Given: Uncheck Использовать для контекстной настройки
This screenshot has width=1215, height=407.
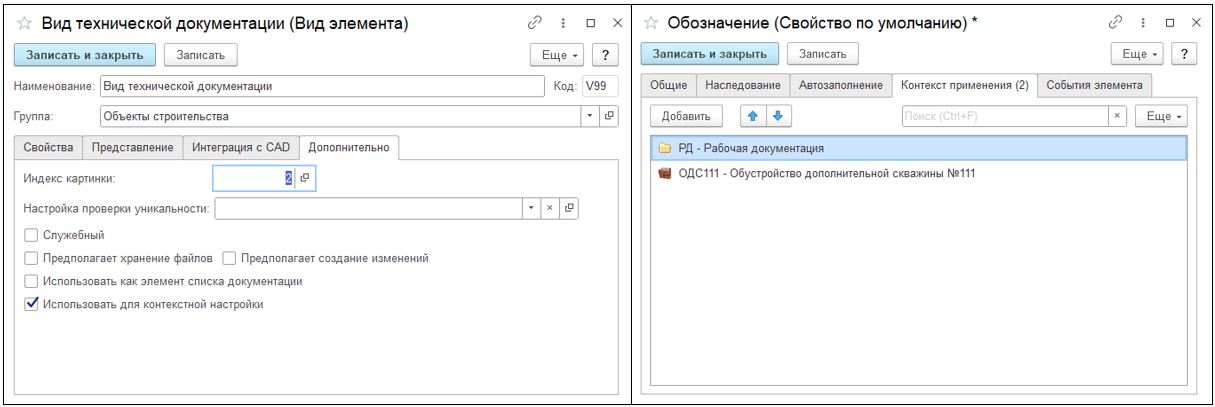Looking at the screenshot, I should click(x=32, y=304).
